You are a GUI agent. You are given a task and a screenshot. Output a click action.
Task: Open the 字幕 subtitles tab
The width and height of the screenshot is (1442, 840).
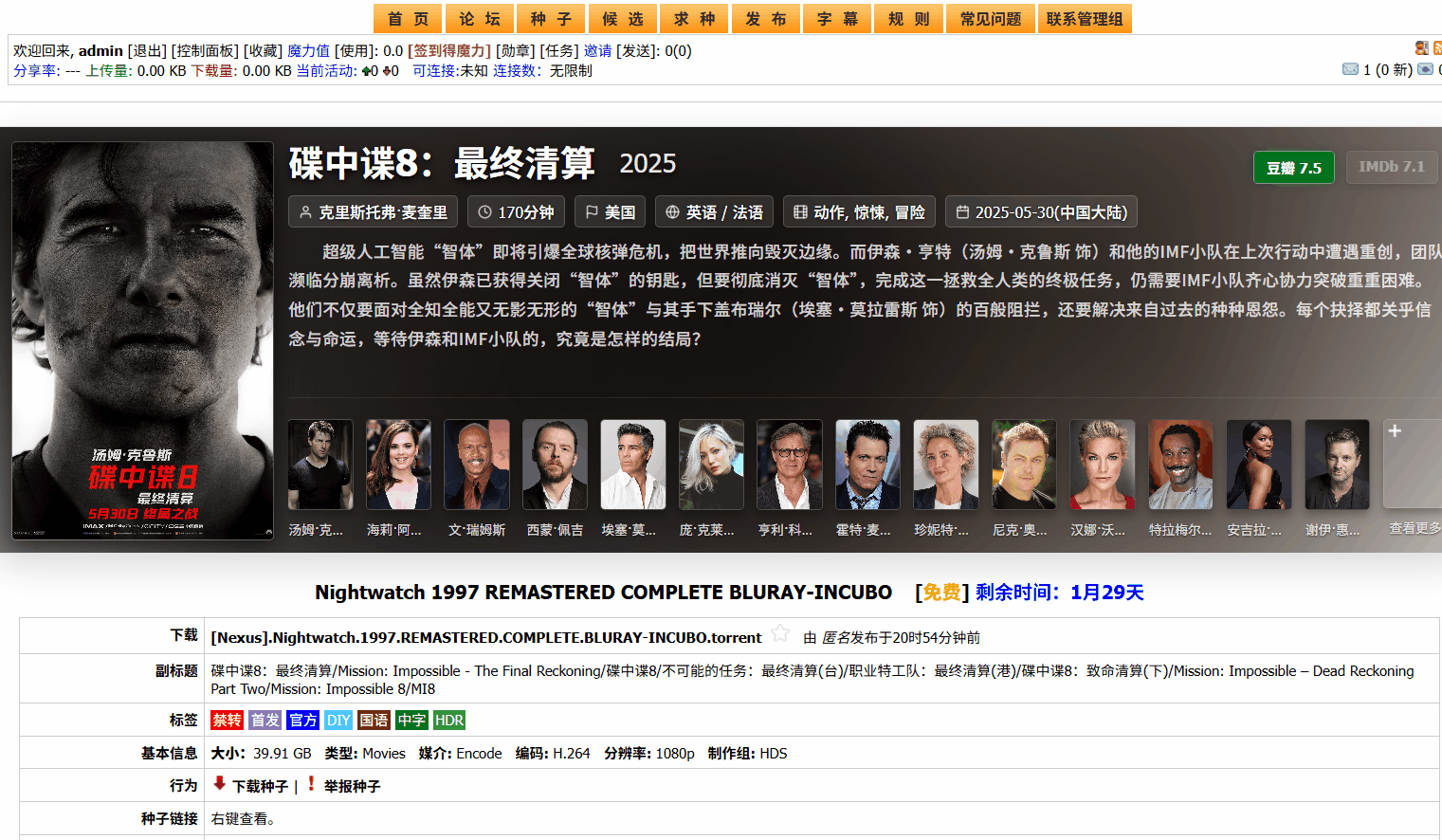838,19
